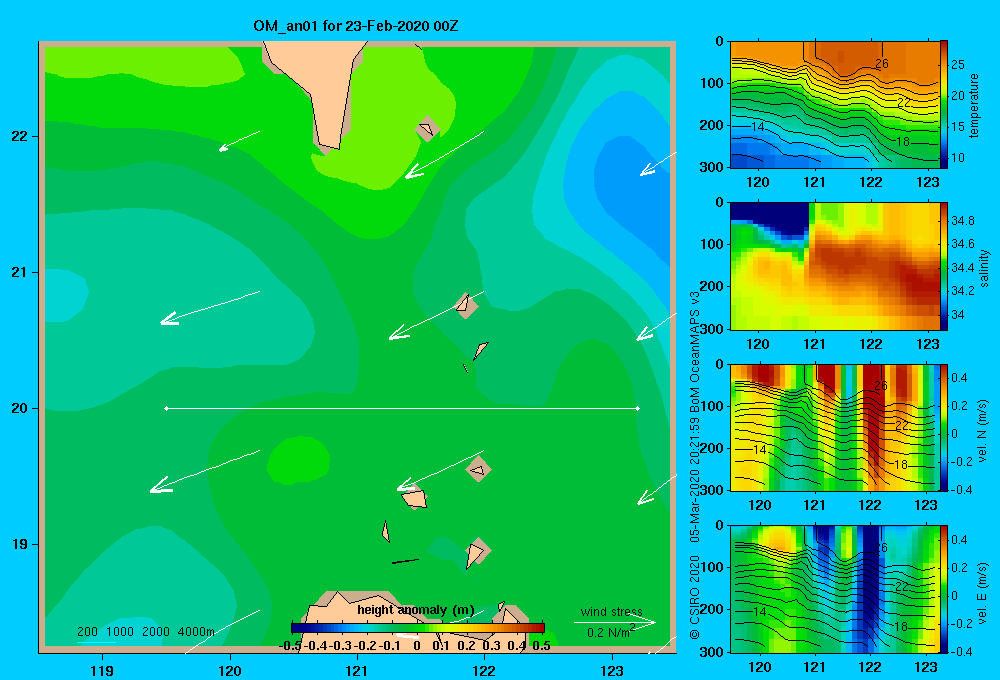Viewport: 1000px width, 680px height.
Task: Click the -0.4 tick on vel. E scale
Action: coord(962,651)
